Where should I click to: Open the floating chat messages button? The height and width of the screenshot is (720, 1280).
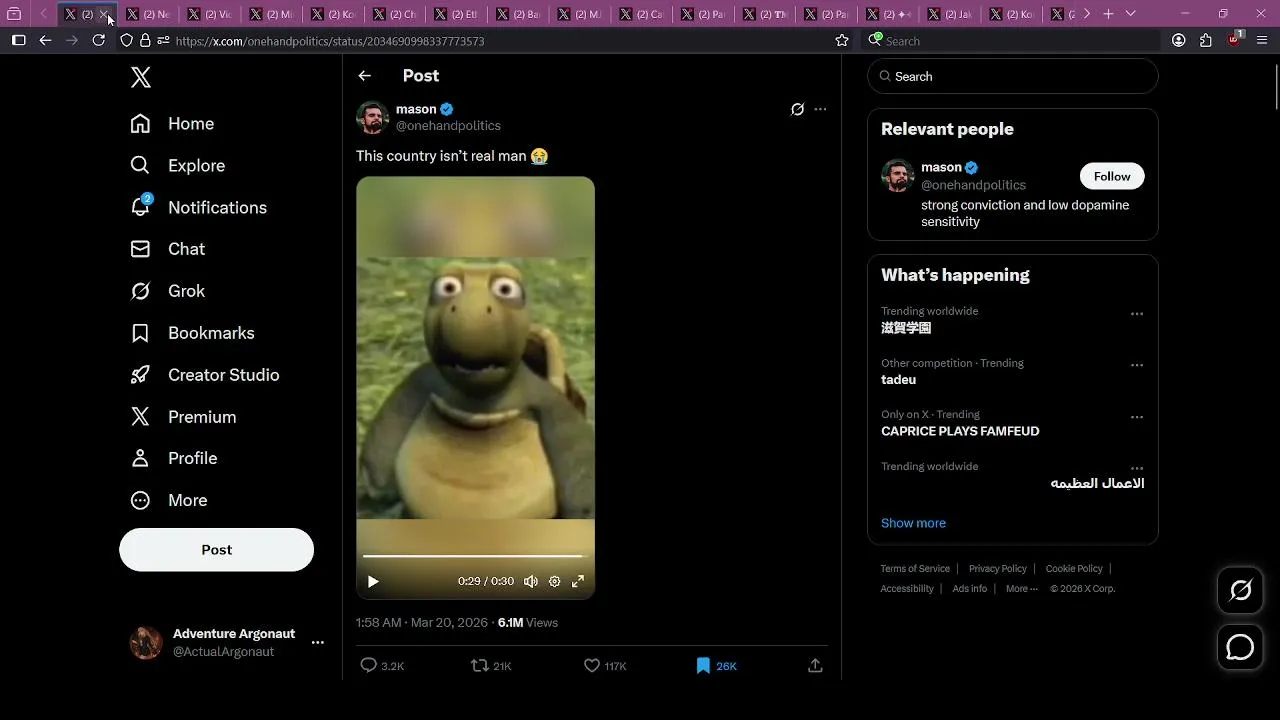[1240, 647]
